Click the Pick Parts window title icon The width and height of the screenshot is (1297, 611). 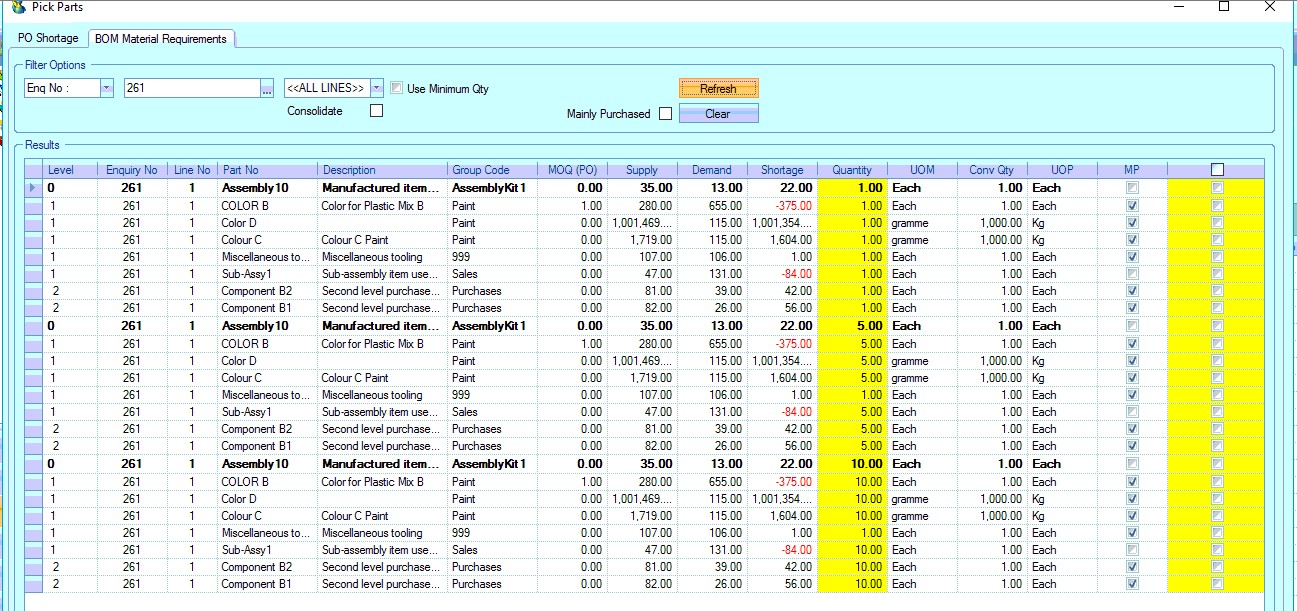pos(17,7)
